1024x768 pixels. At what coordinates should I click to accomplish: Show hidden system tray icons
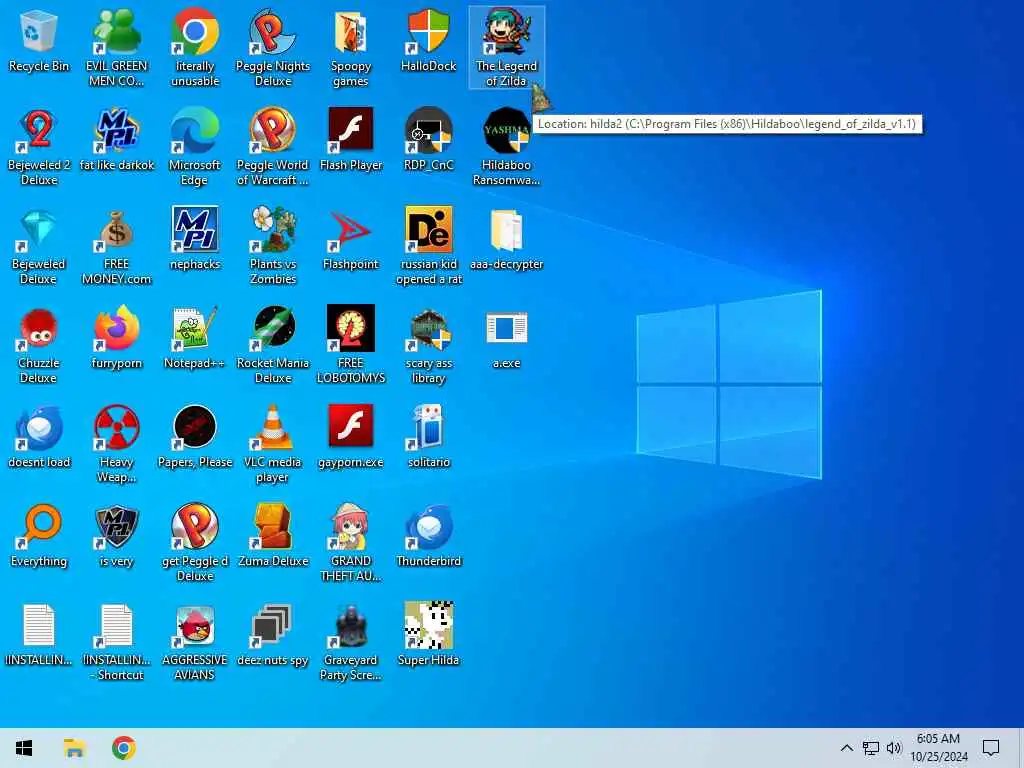point(846,748)
